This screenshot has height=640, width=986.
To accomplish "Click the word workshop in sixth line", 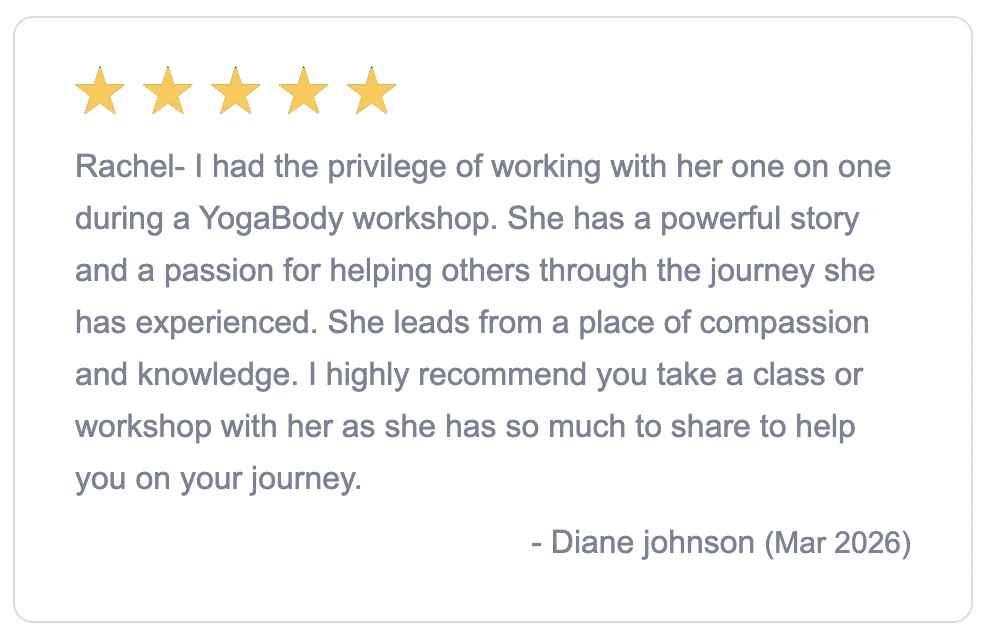I will (x=143, y=428).
